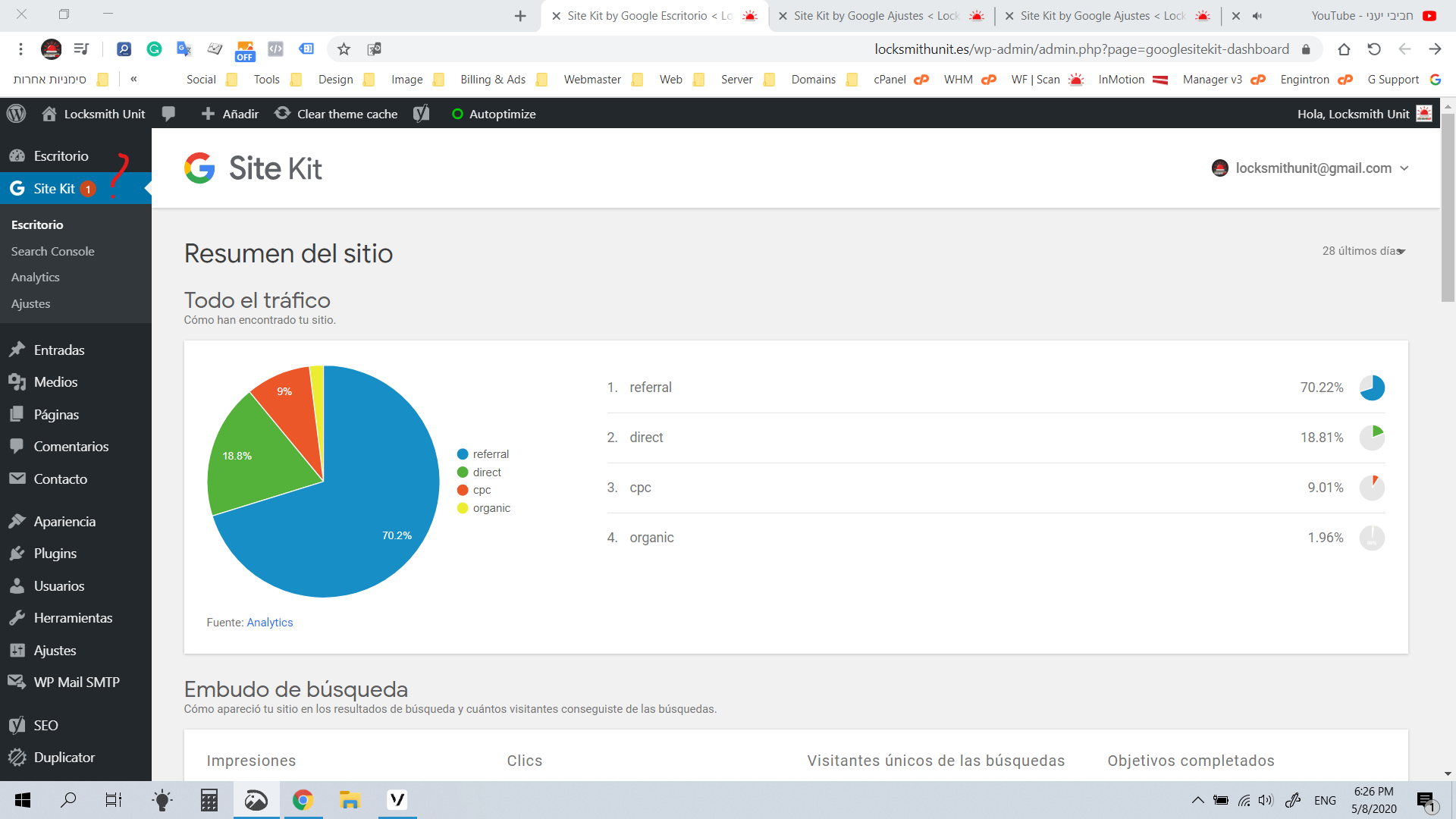Open Calculator from the taskbar
1456x819 pixels.
(x=209, y=800)
